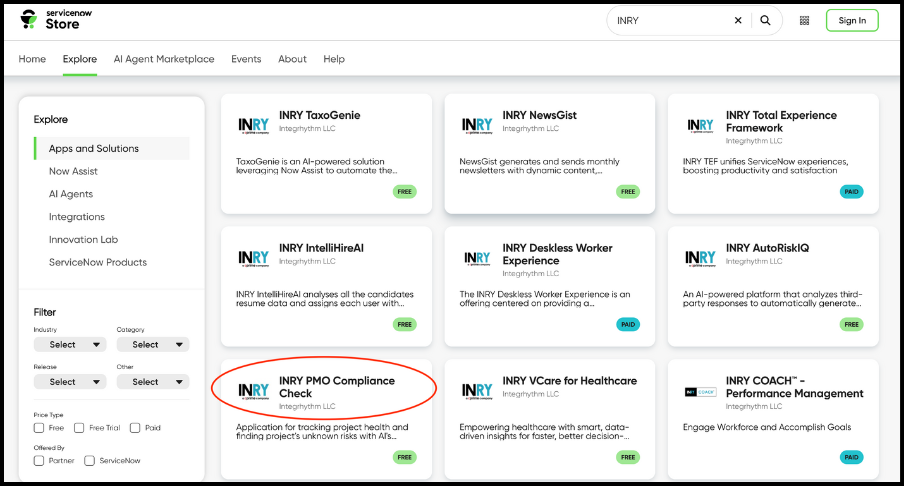The image size is (904, 486).
Task: Open the Release filter dropdown
Action: tap(70, 382)
